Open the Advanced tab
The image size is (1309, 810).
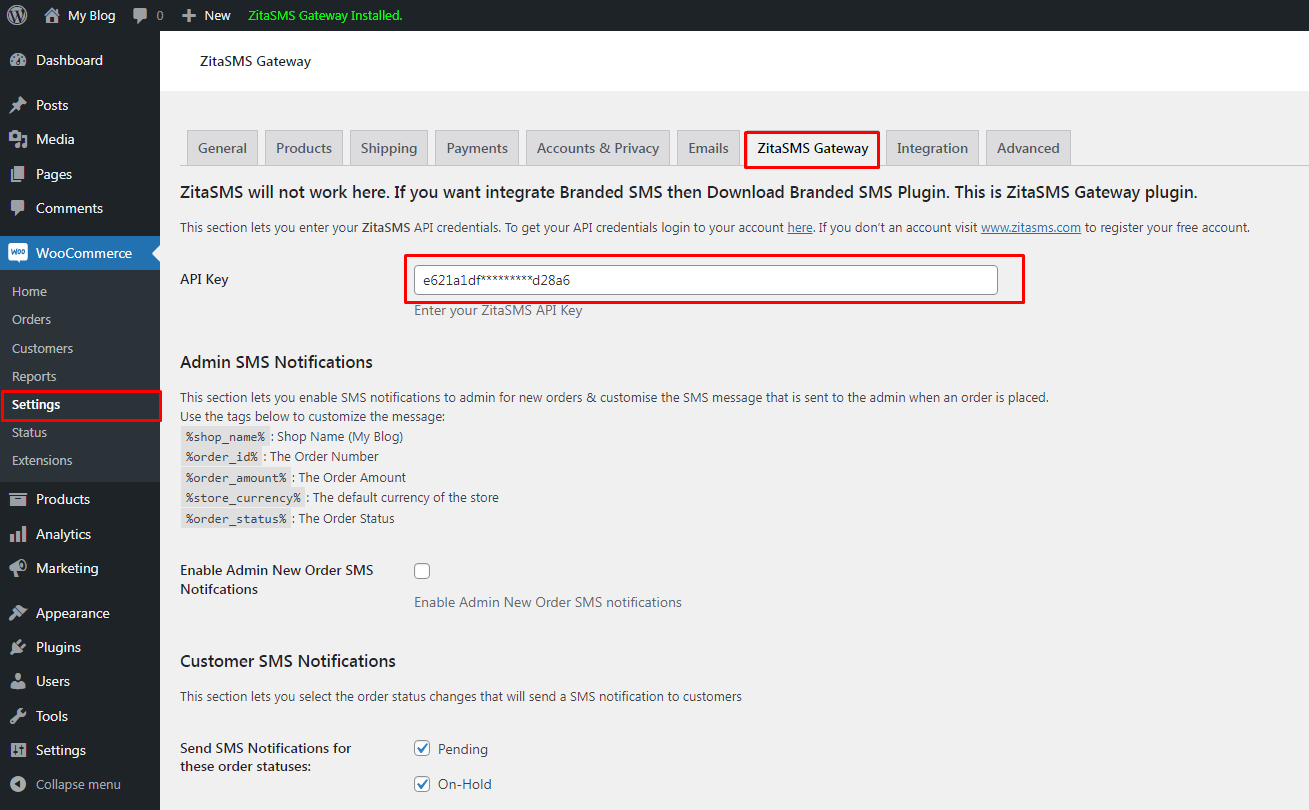1028,148
